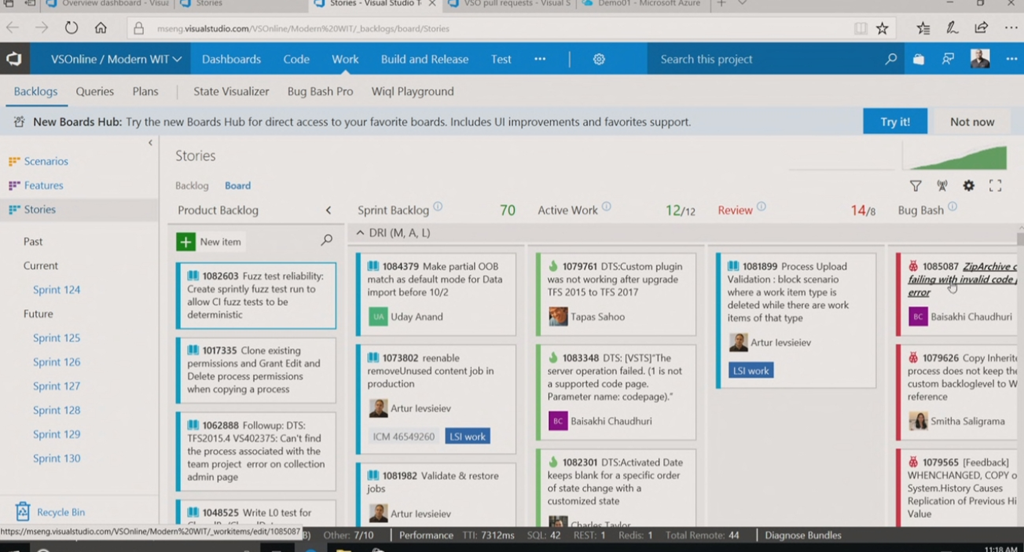Open Wiql Playground tab
Viewport: 1024px width, 552px height.
(x=413, y=91)
